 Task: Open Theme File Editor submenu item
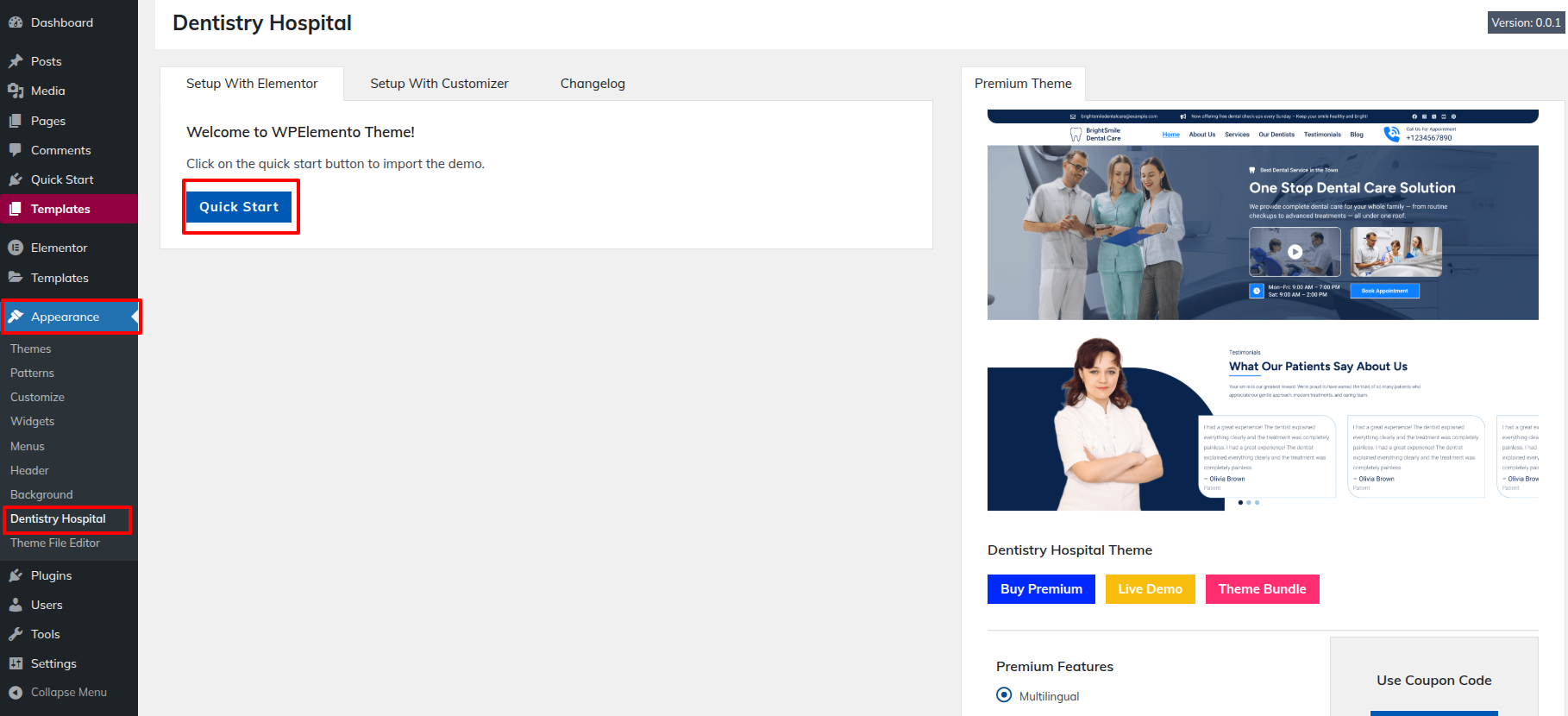[x=55, y=543]
